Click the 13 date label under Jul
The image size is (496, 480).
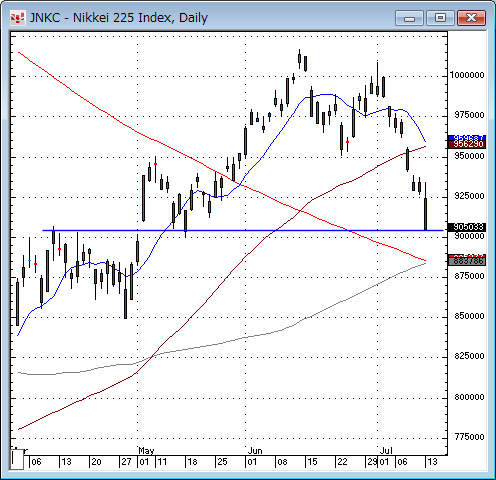[x=432, y=462]
